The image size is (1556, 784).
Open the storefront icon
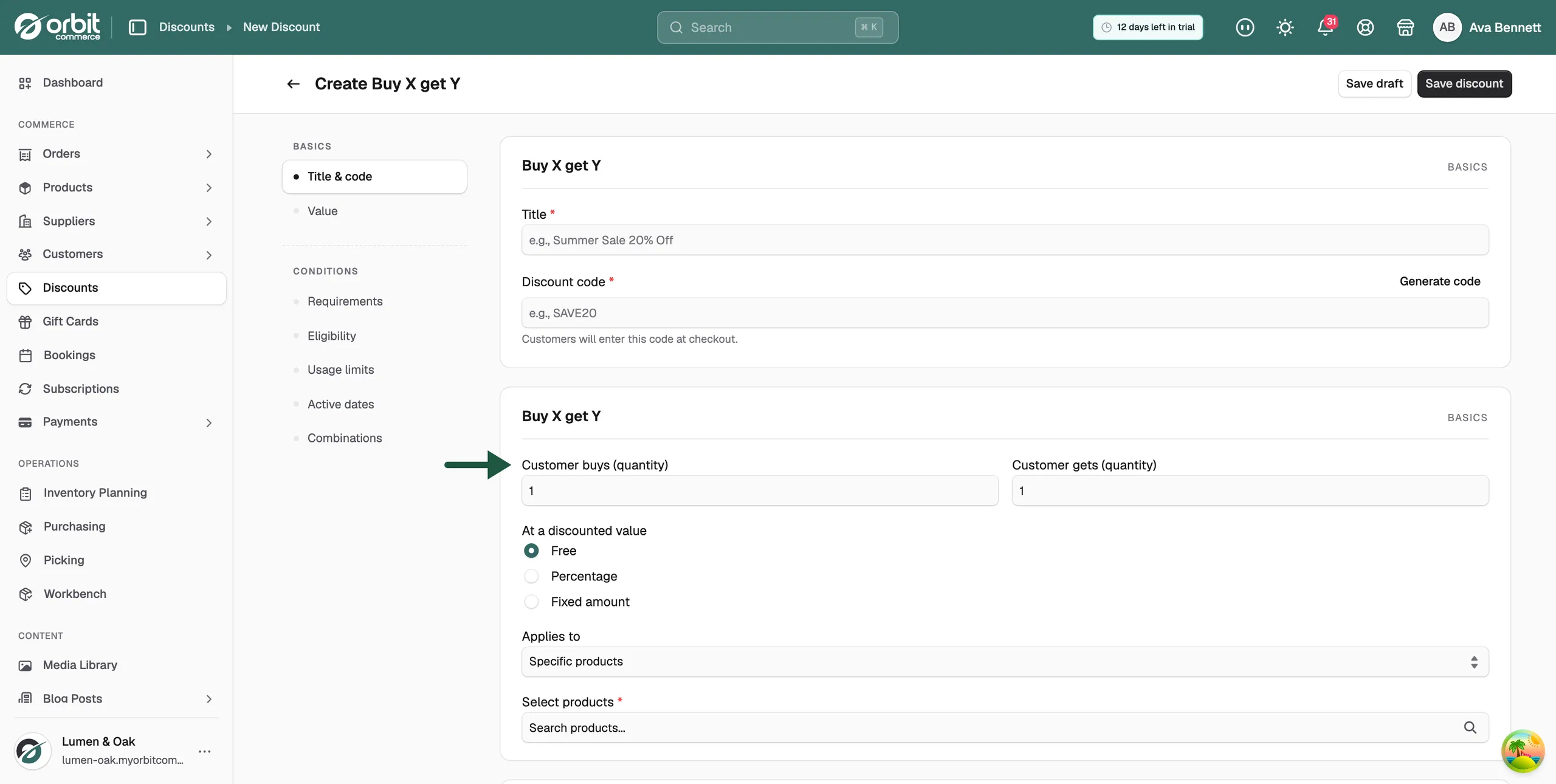(1405, 27)
